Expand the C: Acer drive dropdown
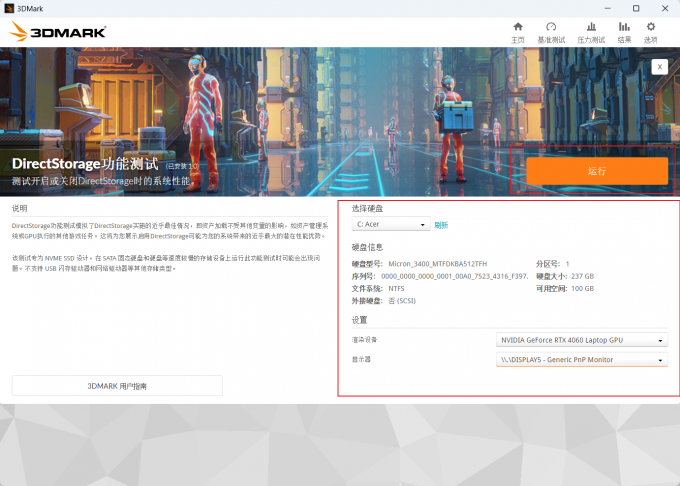 click(390, 225)
